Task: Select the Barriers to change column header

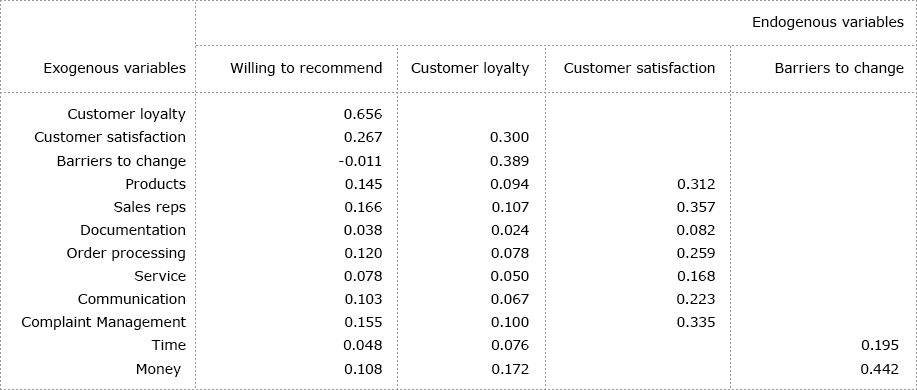Action: (839, 68)
